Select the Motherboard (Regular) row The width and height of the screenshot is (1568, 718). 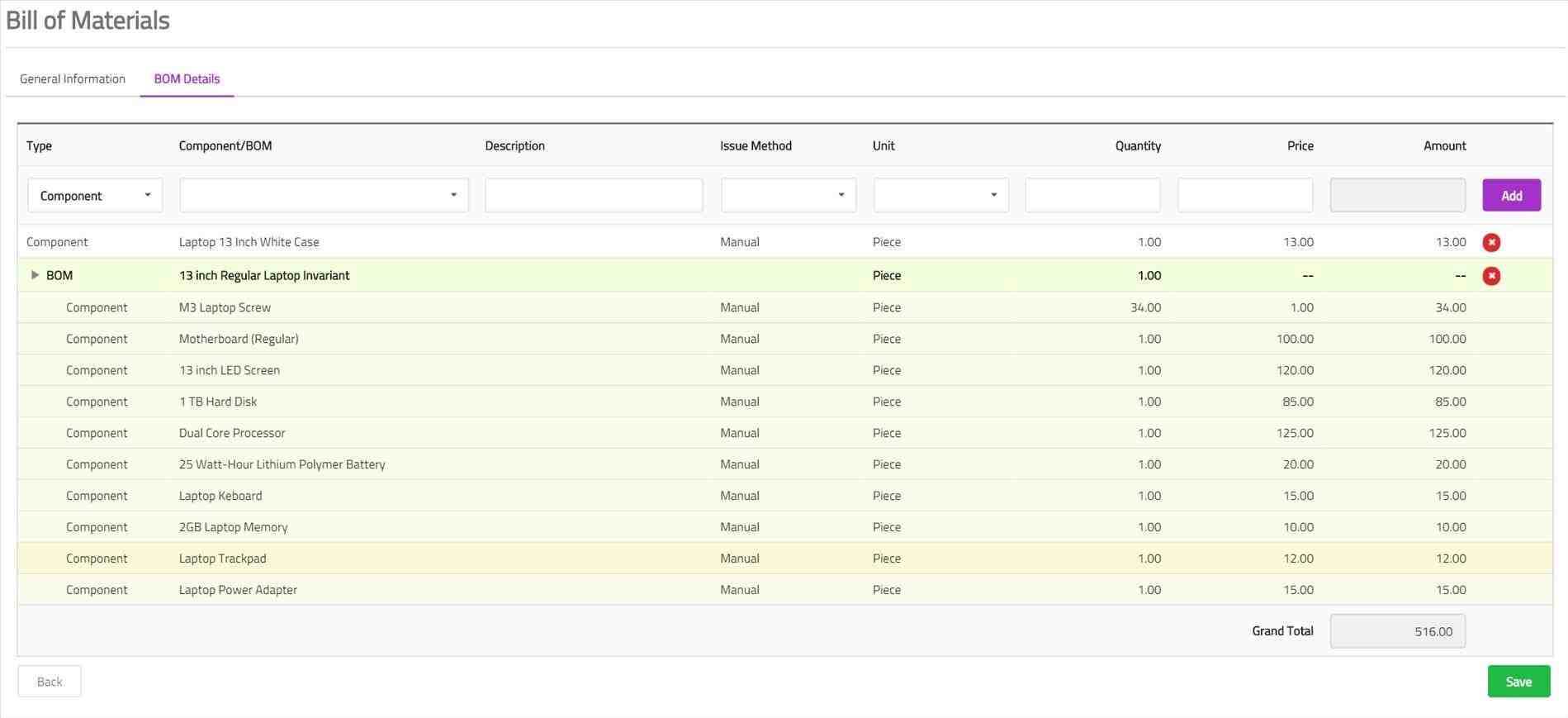(784, 339)
